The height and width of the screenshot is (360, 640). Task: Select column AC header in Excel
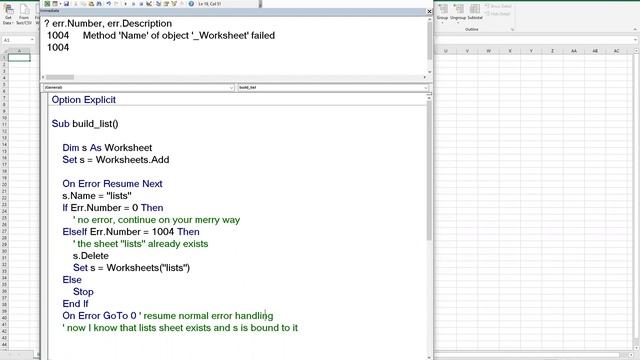(x=616, y=51)
